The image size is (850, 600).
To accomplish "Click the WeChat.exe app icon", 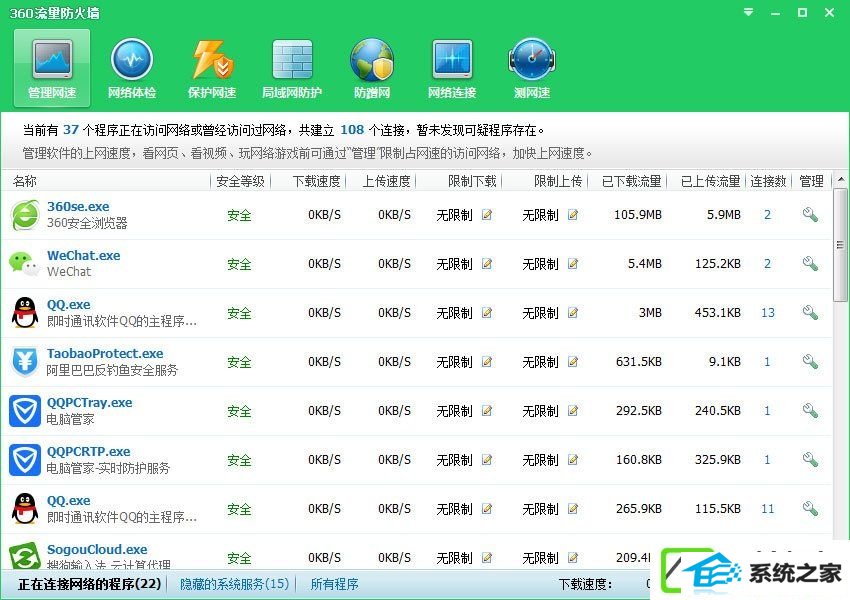I will 24,264.
